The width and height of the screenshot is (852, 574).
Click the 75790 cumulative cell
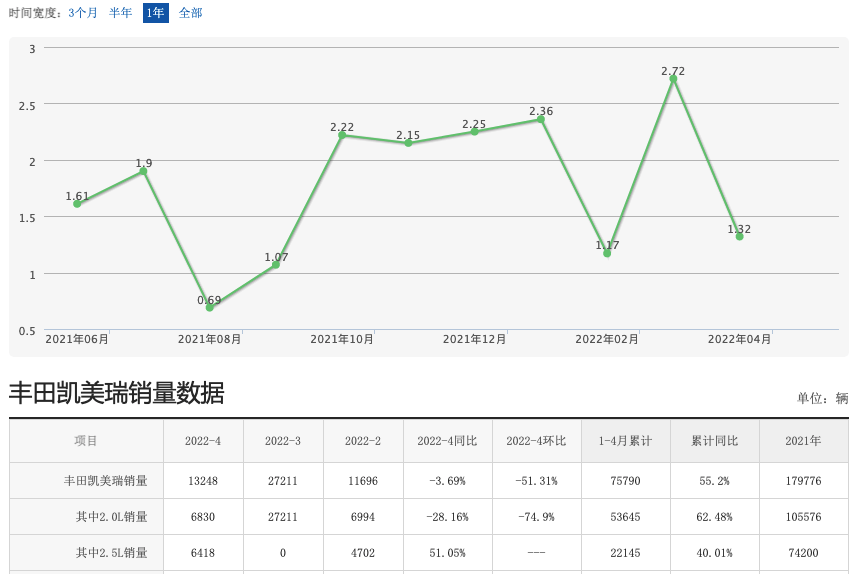coord(625,481)
